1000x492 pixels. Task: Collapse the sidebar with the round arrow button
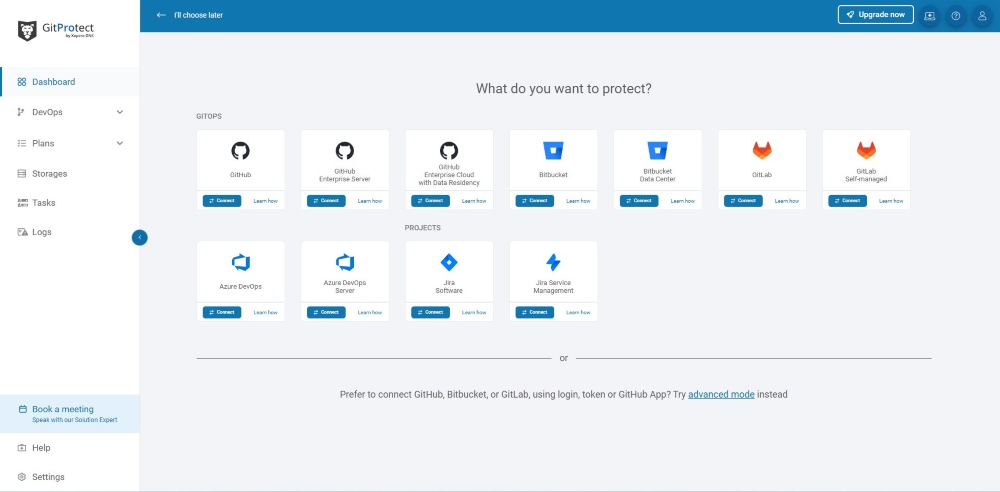point(140,237)
